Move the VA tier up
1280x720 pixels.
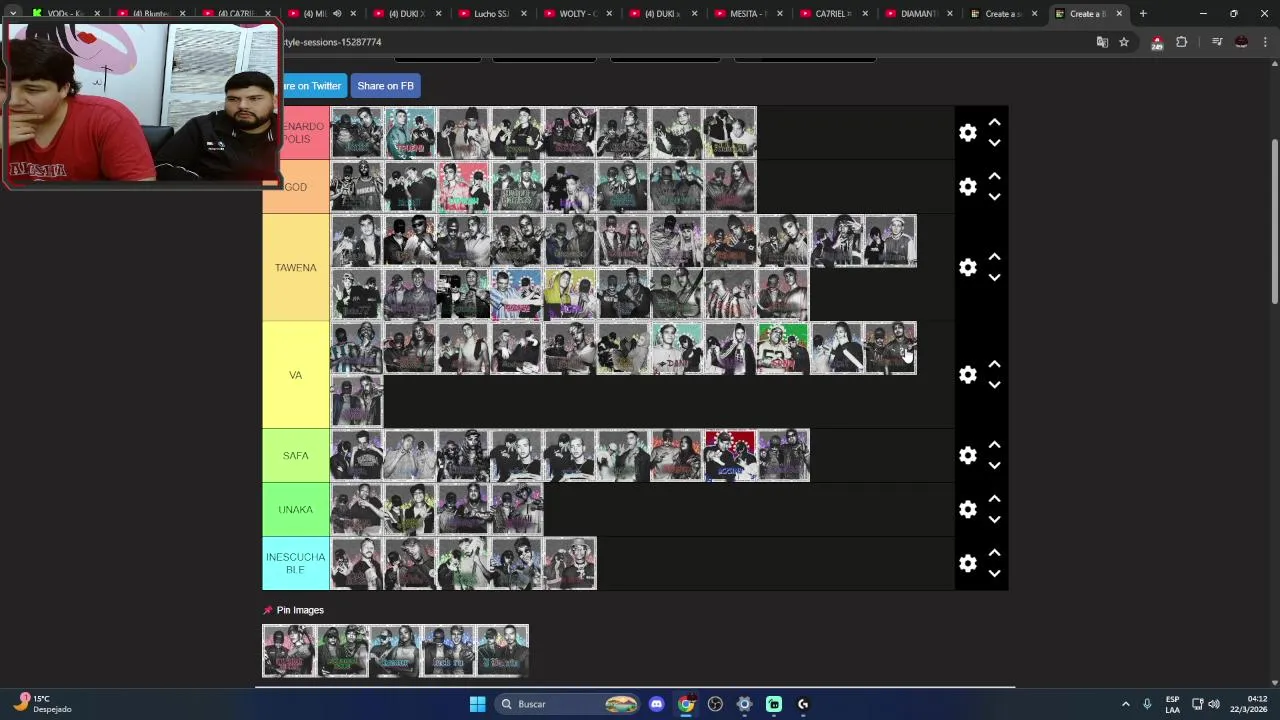click(x=994, y=364)
